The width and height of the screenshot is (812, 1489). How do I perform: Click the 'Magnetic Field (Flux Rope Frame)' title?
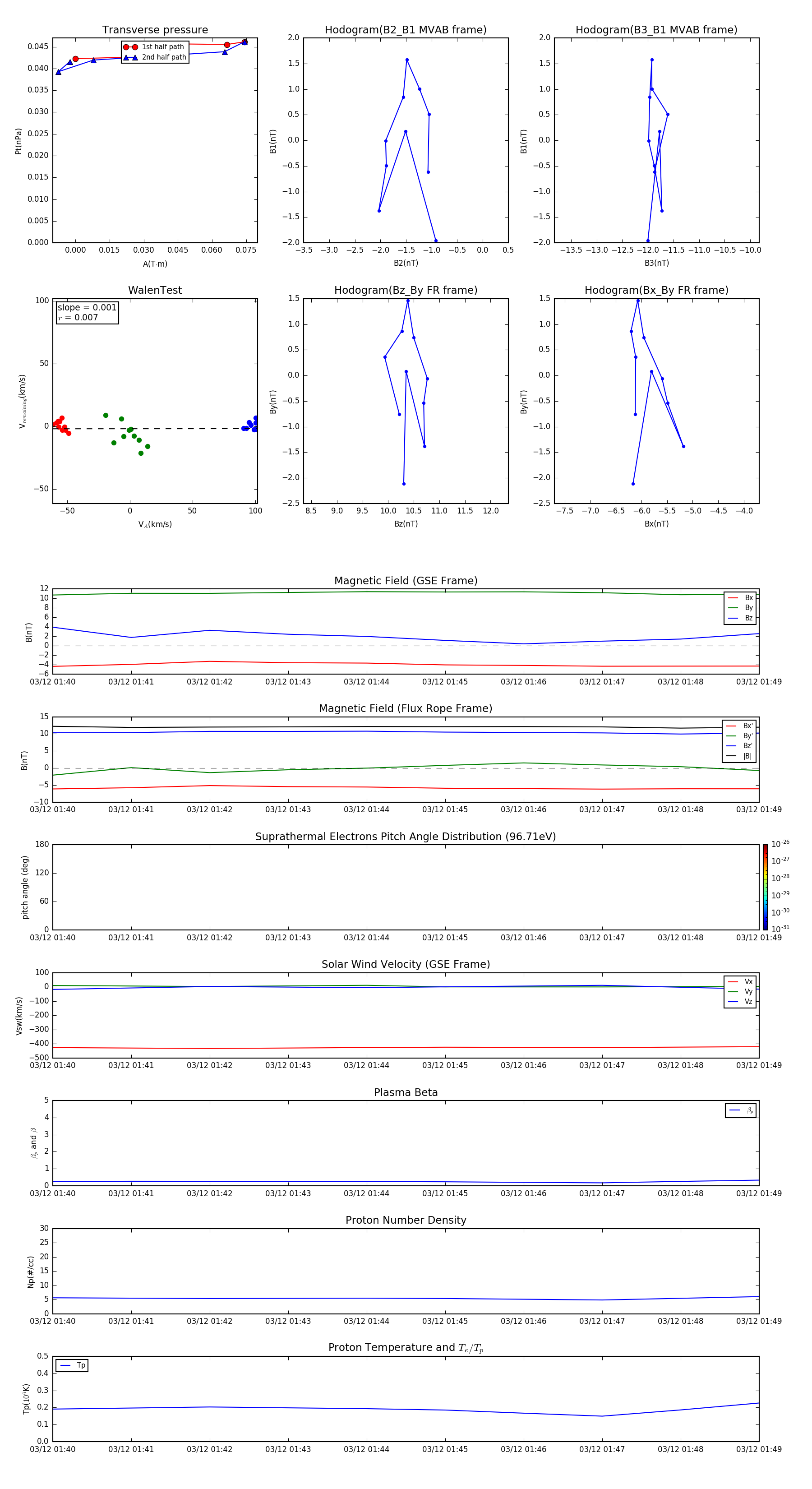(406, 709)
